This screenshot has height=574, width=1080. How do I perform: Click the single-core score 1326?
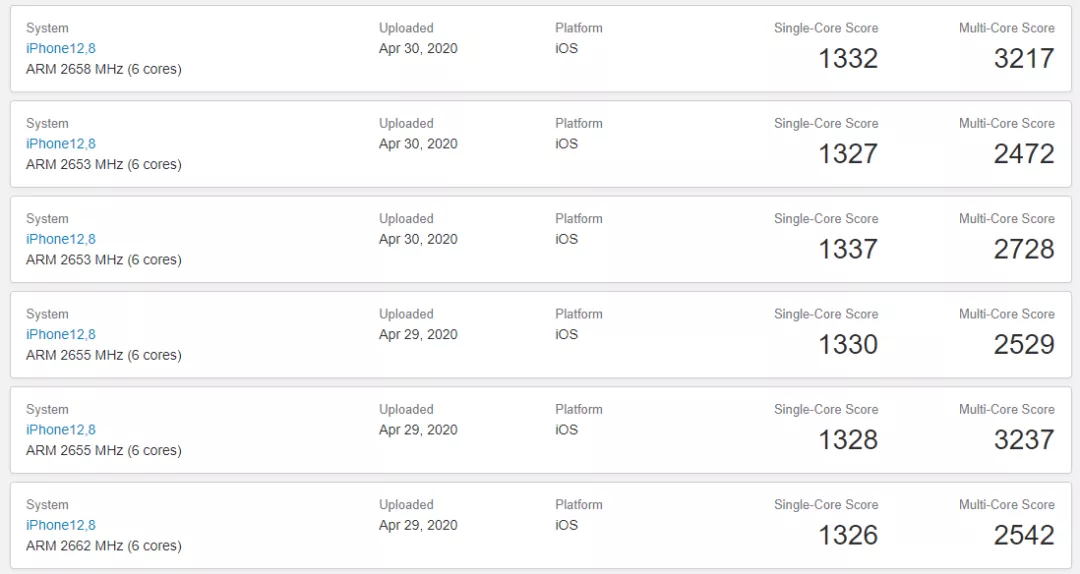848,535
